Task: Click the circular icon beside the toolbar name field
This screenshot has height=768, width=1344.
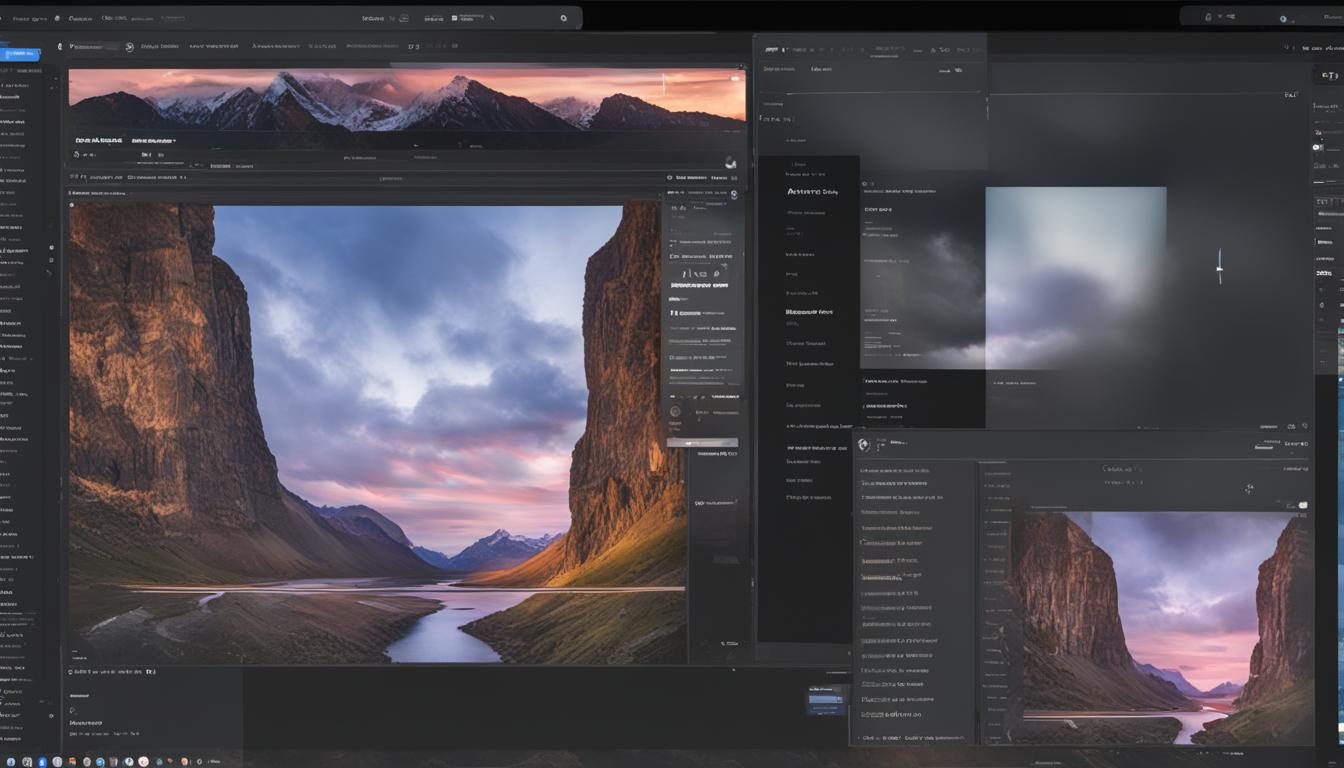Action: 129,47
